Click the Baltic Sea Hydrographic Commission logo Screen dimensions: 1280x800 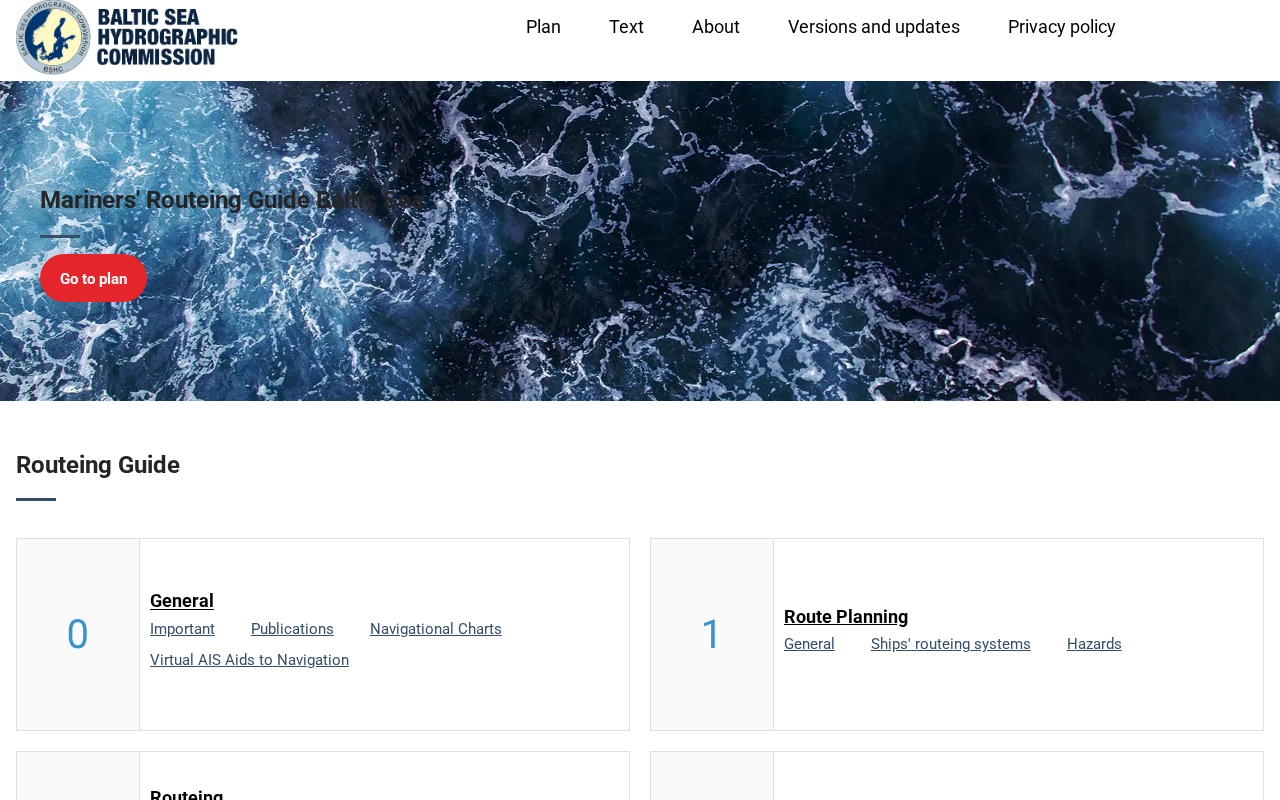pyautogui.click(x=127, y=37)
